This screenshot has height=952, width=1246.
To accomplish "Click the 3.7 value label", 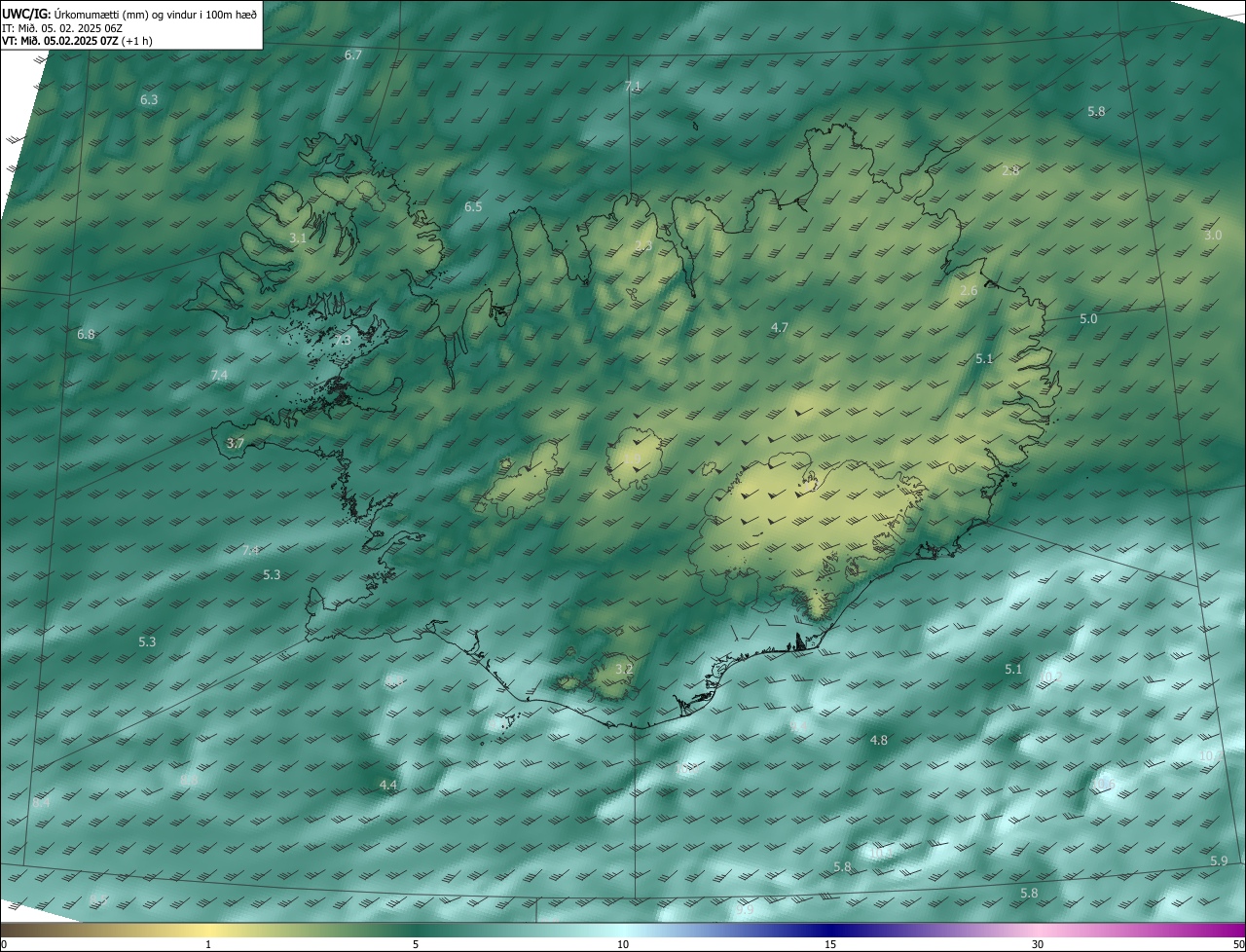I will pyautogui.click(x=235, y=443).
